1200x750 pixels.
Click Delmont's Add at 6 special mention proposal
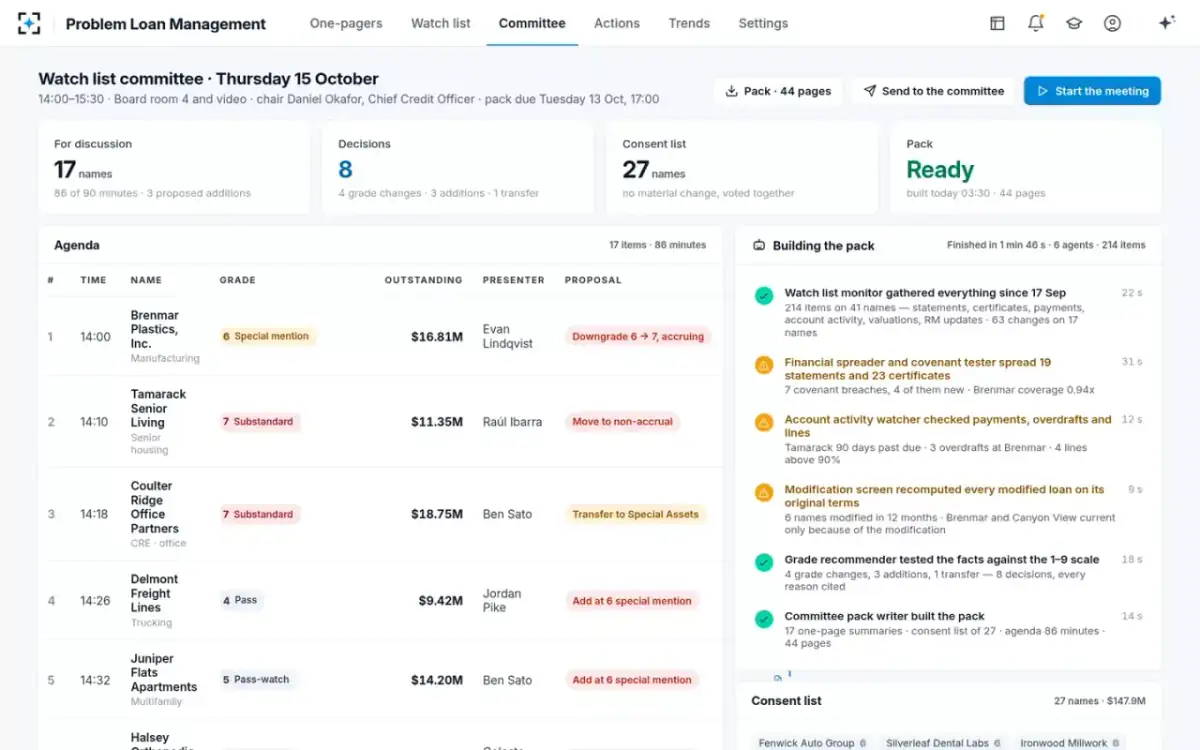(x=632, y=601)
